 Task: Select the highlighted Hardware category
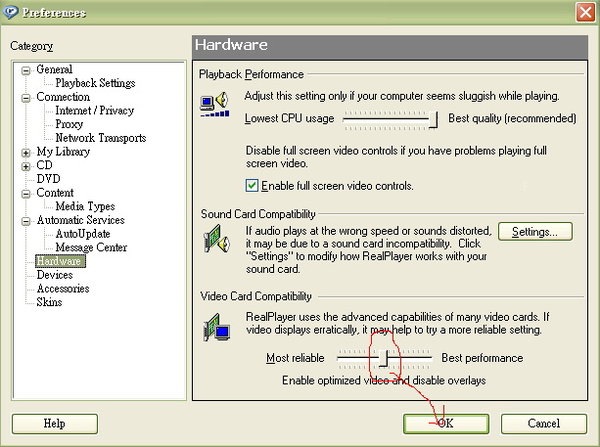60,261
